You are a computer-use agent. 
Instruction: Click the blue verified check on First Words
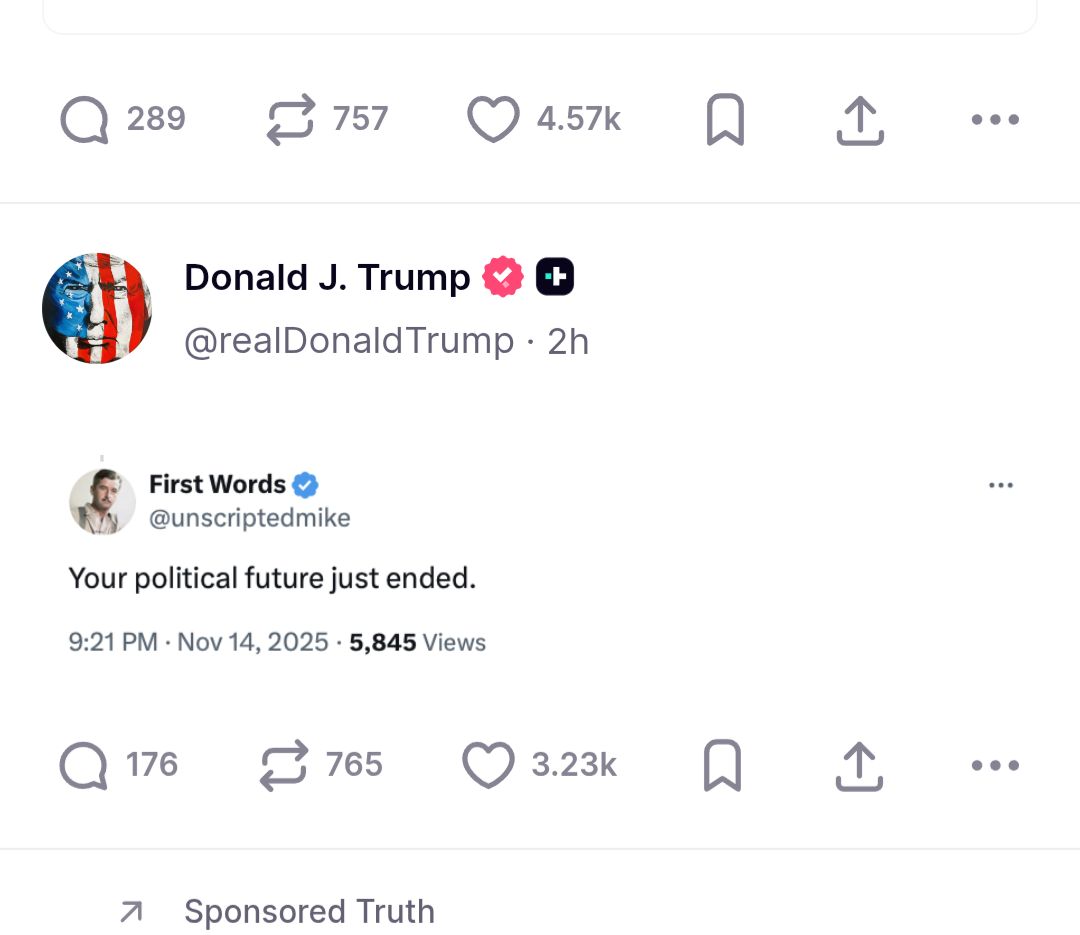[306, 485]
